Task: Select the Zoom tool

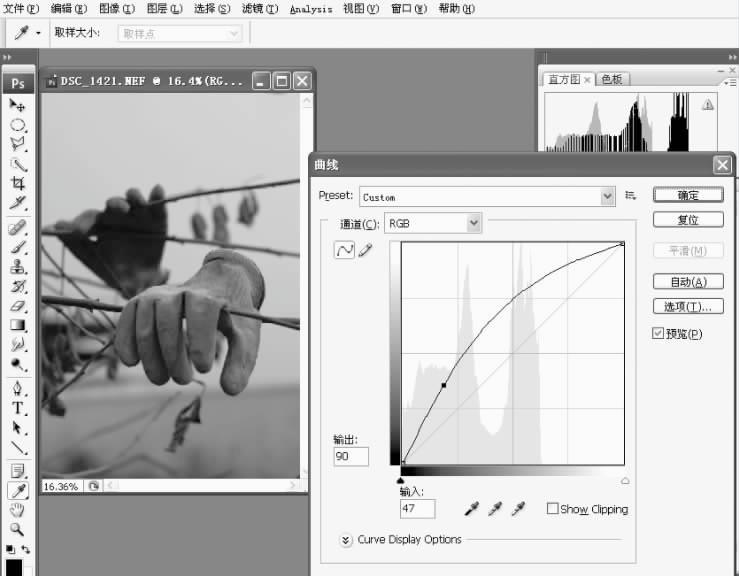Action: click(x=17, y=529)
